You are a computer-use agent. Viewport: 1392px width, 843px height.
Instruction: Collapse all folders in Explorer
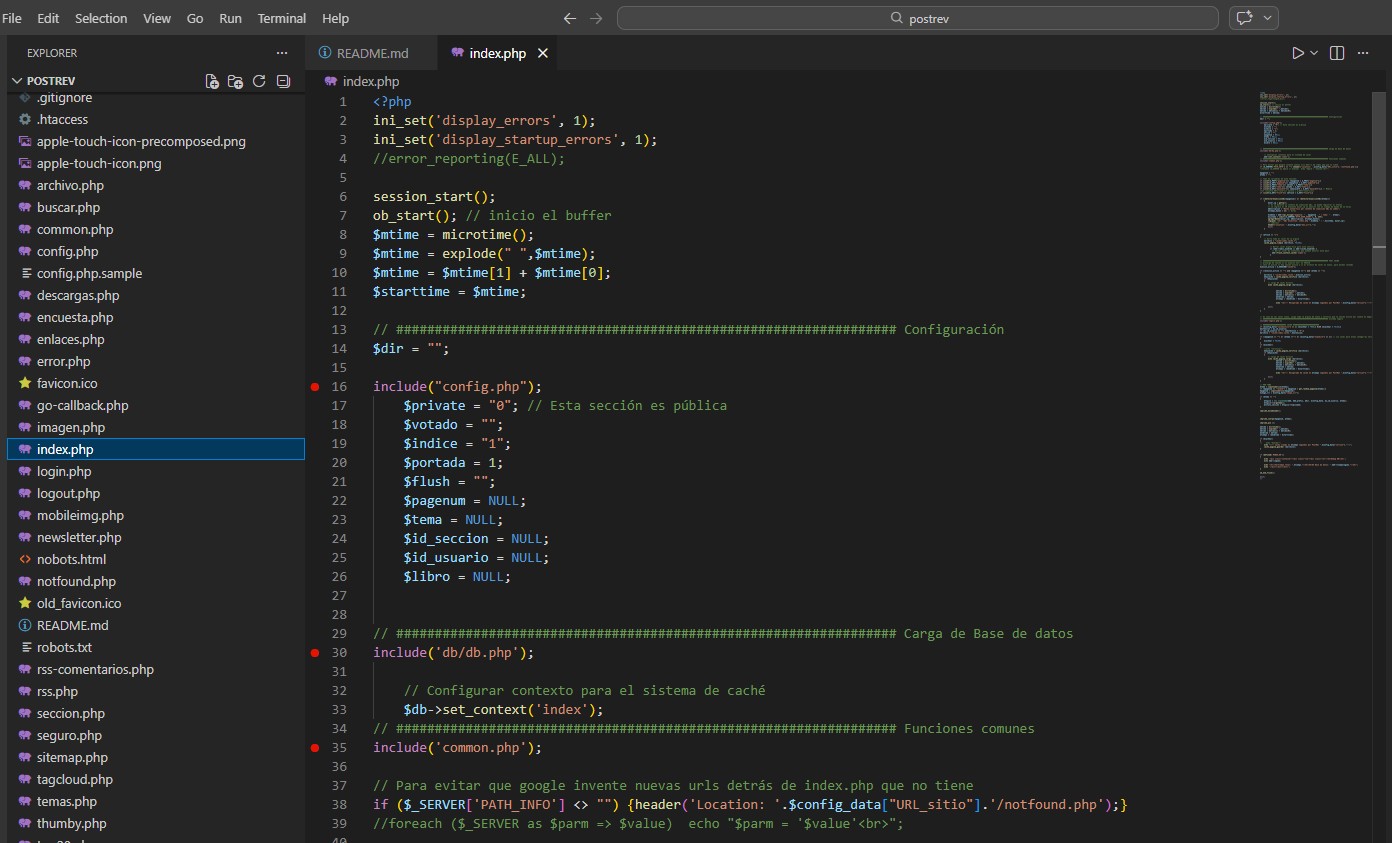coord(283,81)
